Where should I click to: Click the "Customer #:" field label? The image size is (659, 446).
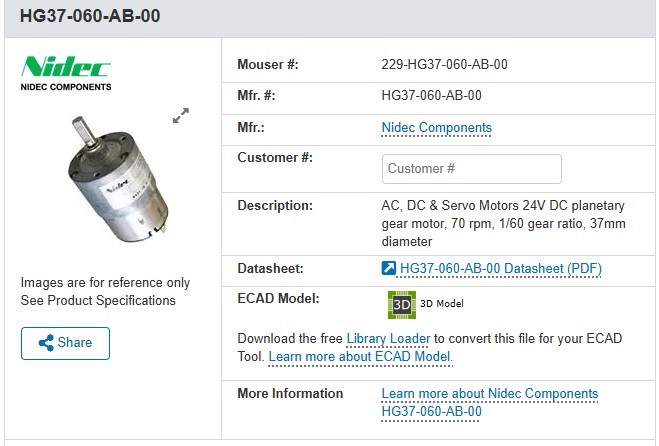point(275,157)
